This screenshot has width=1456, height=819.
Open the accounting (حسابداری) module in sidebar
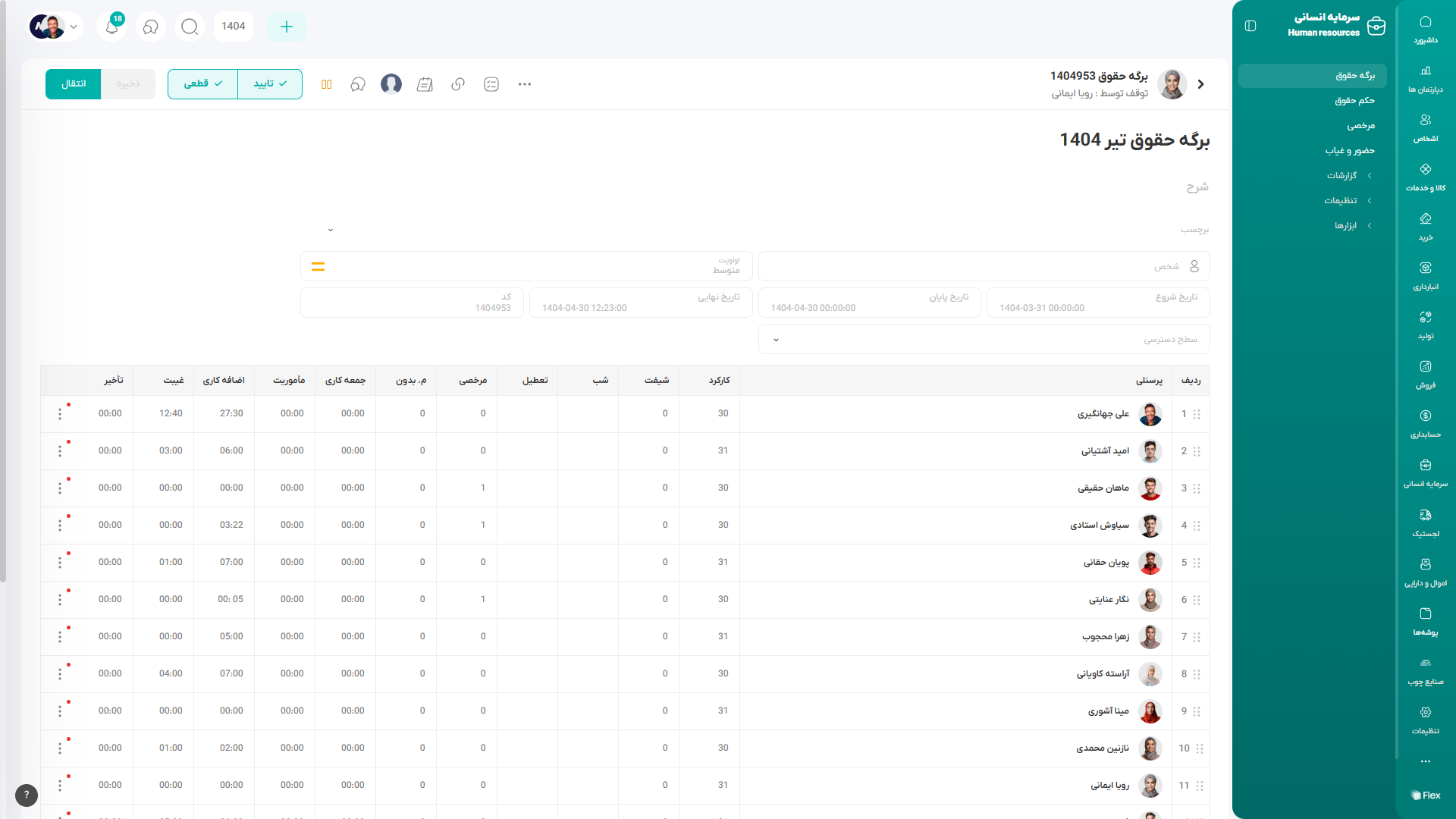tap(1425, 423)
